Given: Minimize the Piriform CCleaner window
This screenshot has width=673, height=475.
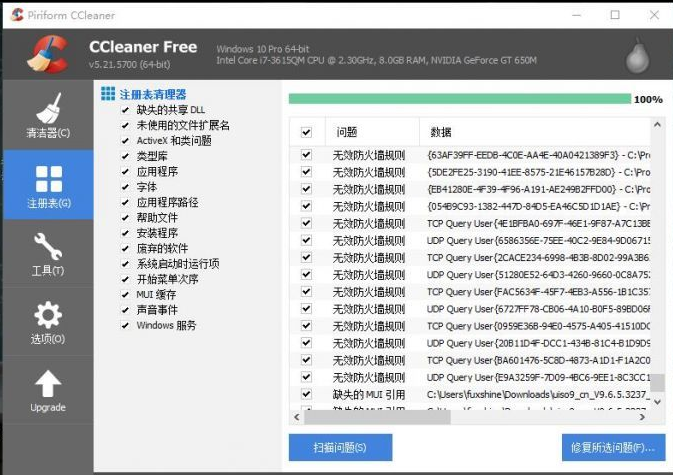Looking at the screenshot, I should point(576,15).
